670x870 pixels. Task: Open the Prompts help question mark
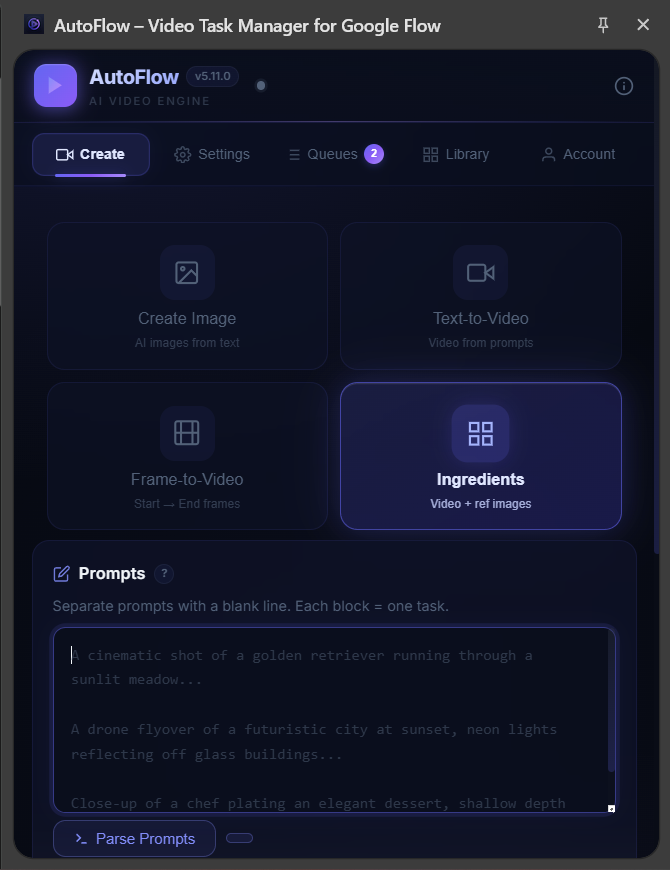point(164,573)
